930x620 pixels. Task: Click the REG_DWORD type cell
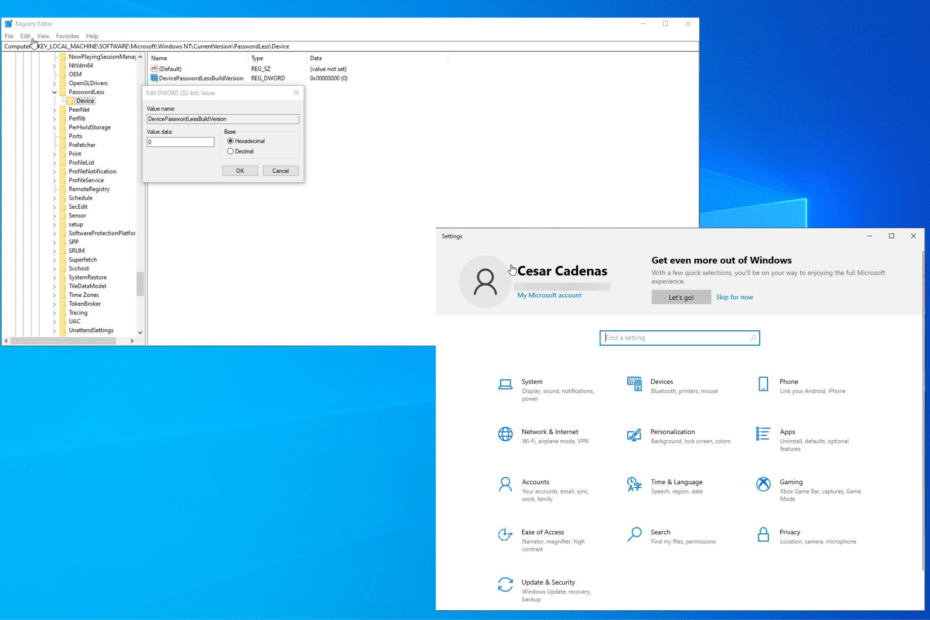(x=267, y=78)
